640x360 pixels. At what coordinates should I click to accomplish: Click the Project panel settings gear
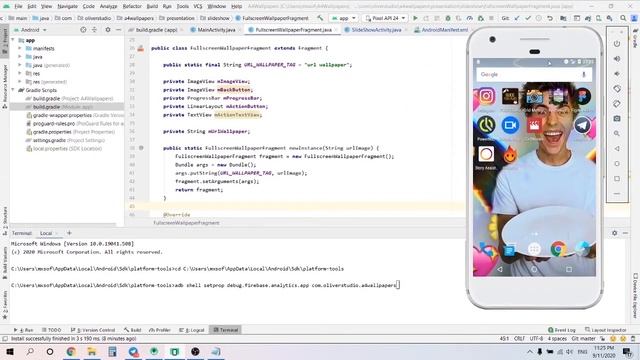pyautogui.click(x=108, y=30)
